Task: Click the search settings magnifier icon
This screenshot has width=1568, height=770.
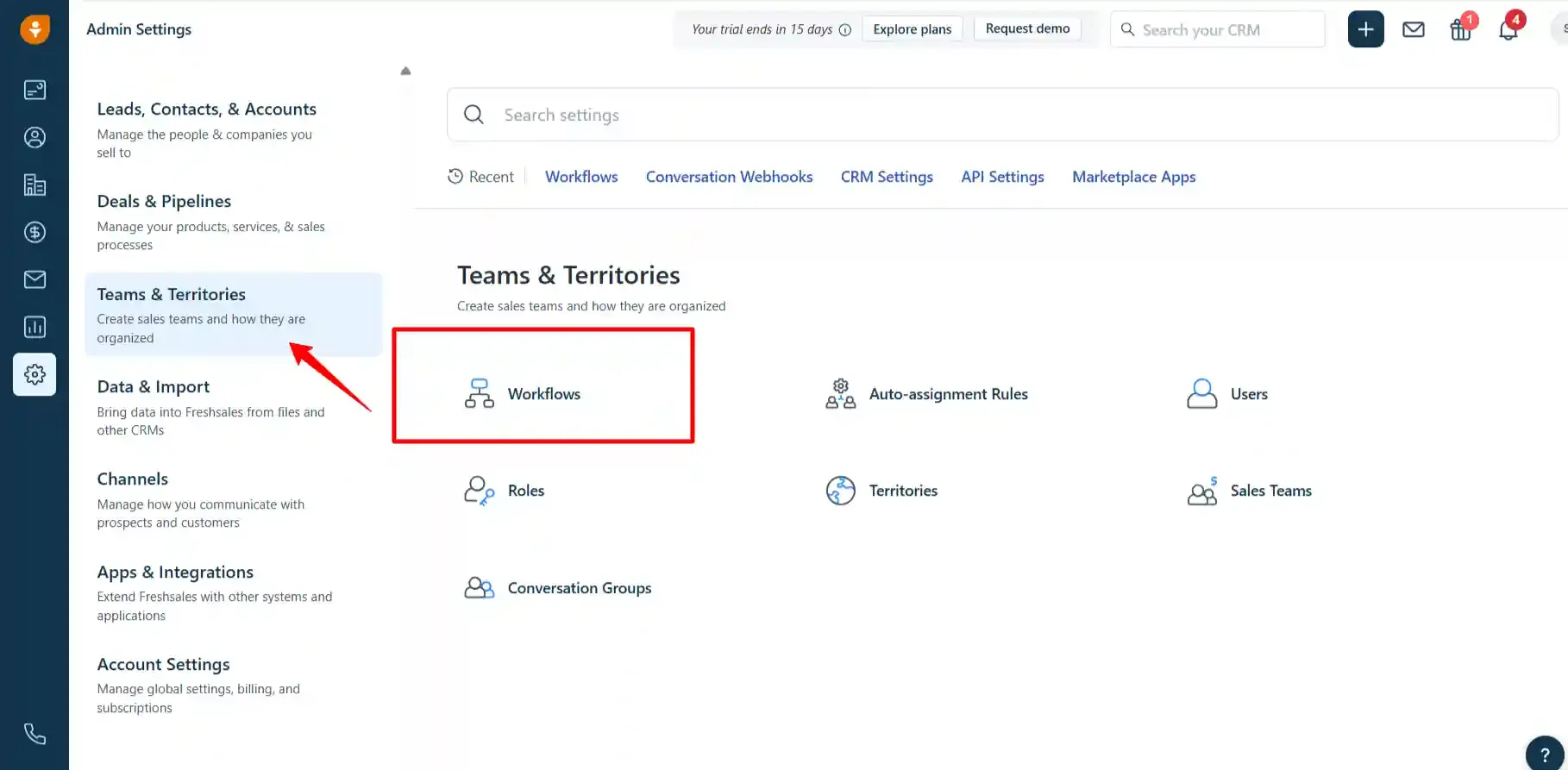Action: point(474,114)
